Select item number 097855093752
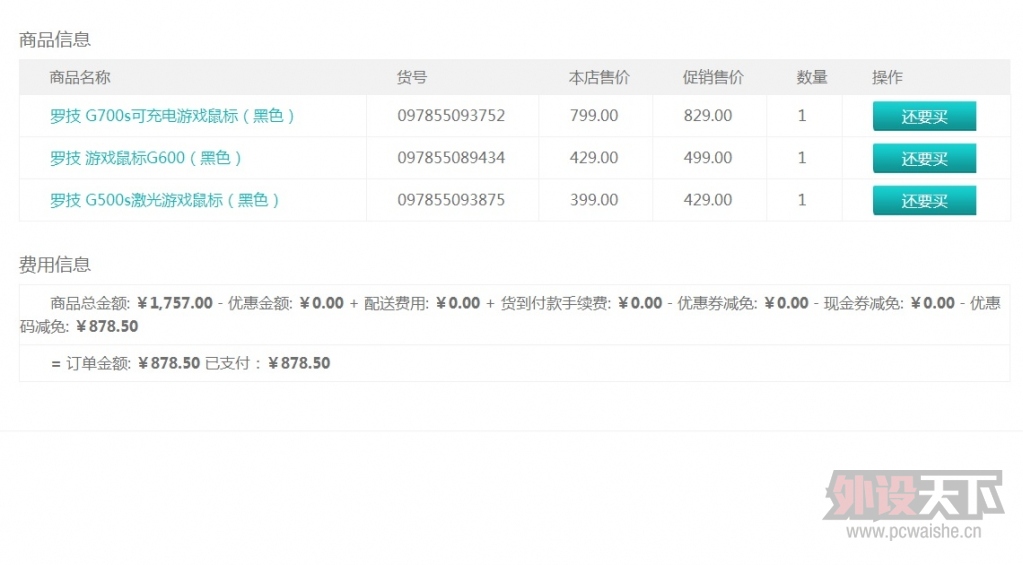This screenshot has height=565, width=1023. [451, 115]
